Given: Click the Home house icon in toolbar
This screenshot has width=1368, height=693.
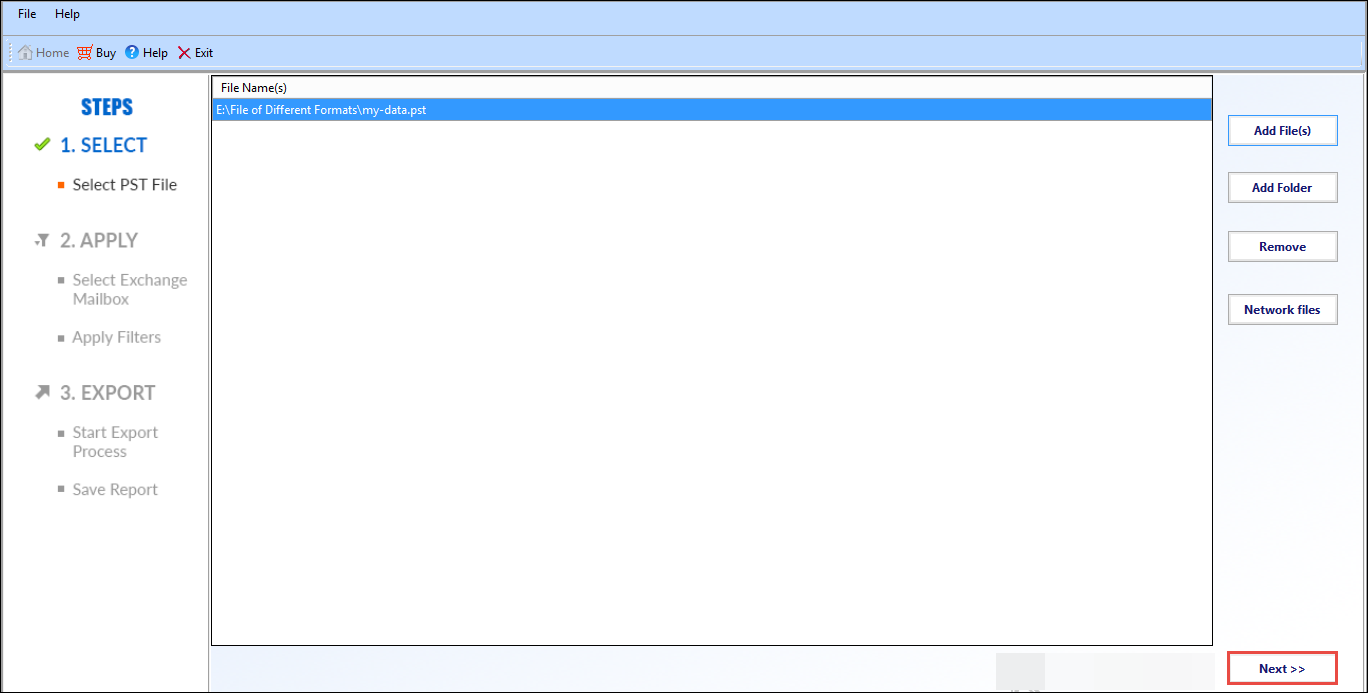Looking at the screenshot, I should tap(25, 53).
